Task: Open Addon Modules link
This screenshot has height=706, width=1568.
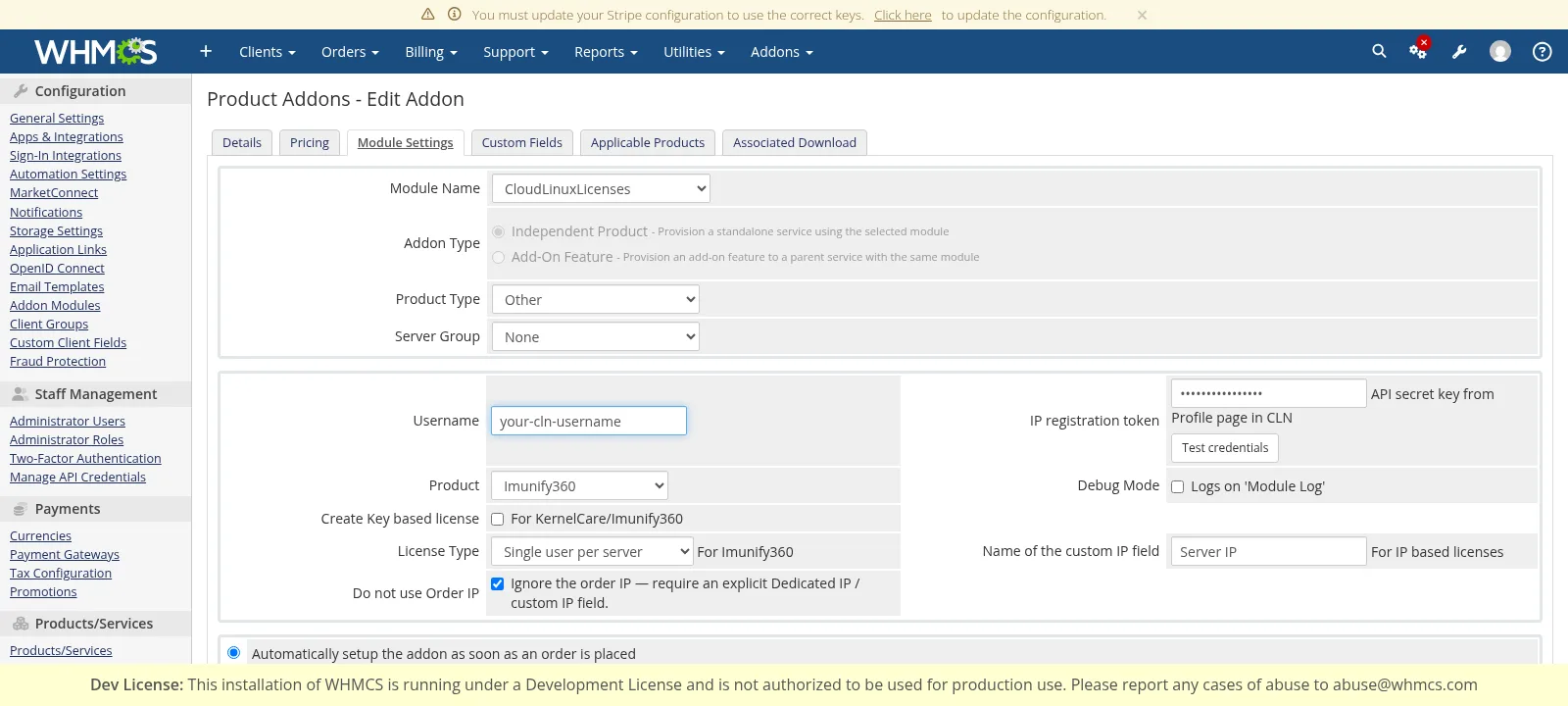Action: 55,305
